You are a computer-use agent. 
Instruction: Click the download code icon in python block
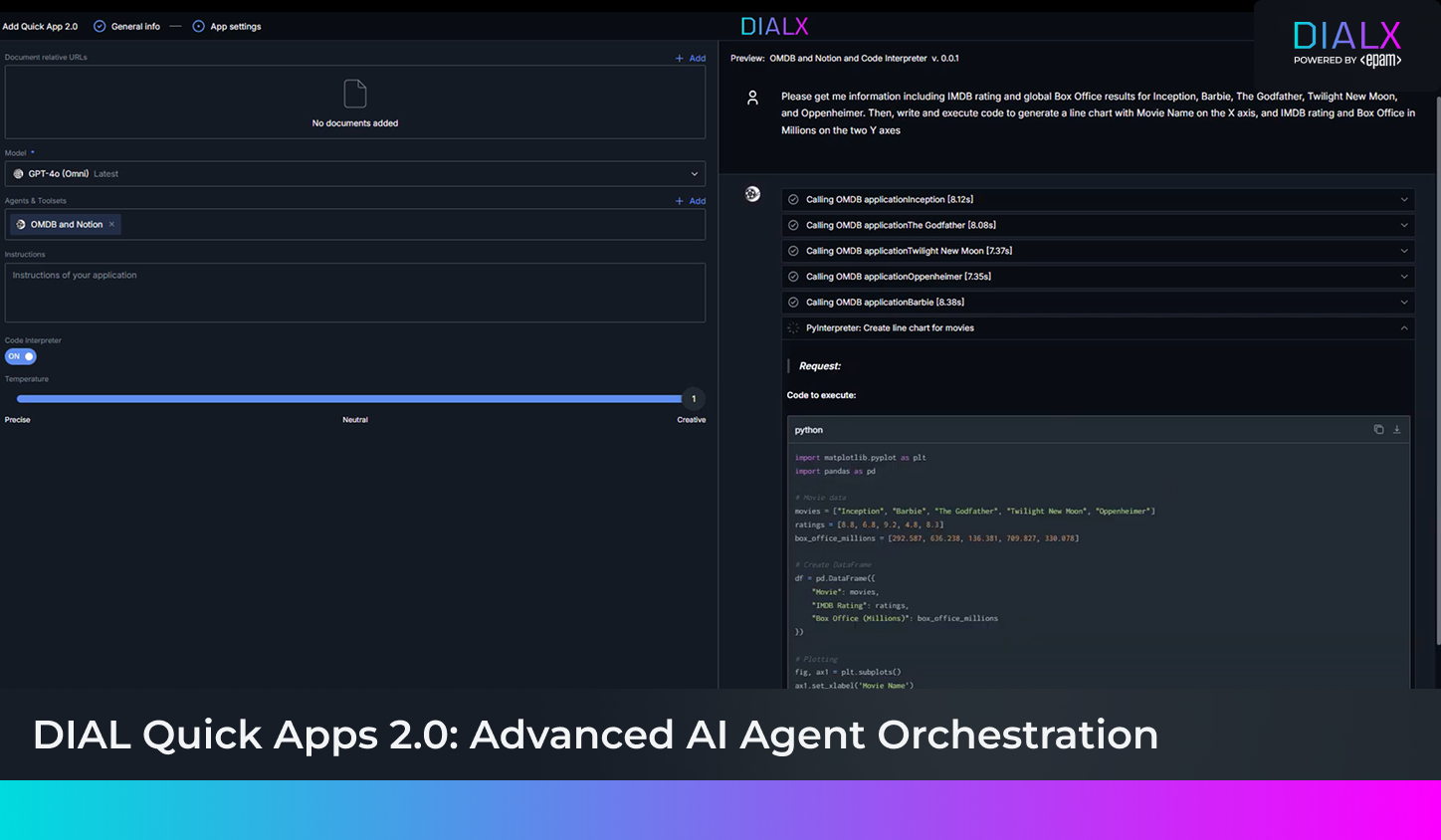tap(1396, 430)
